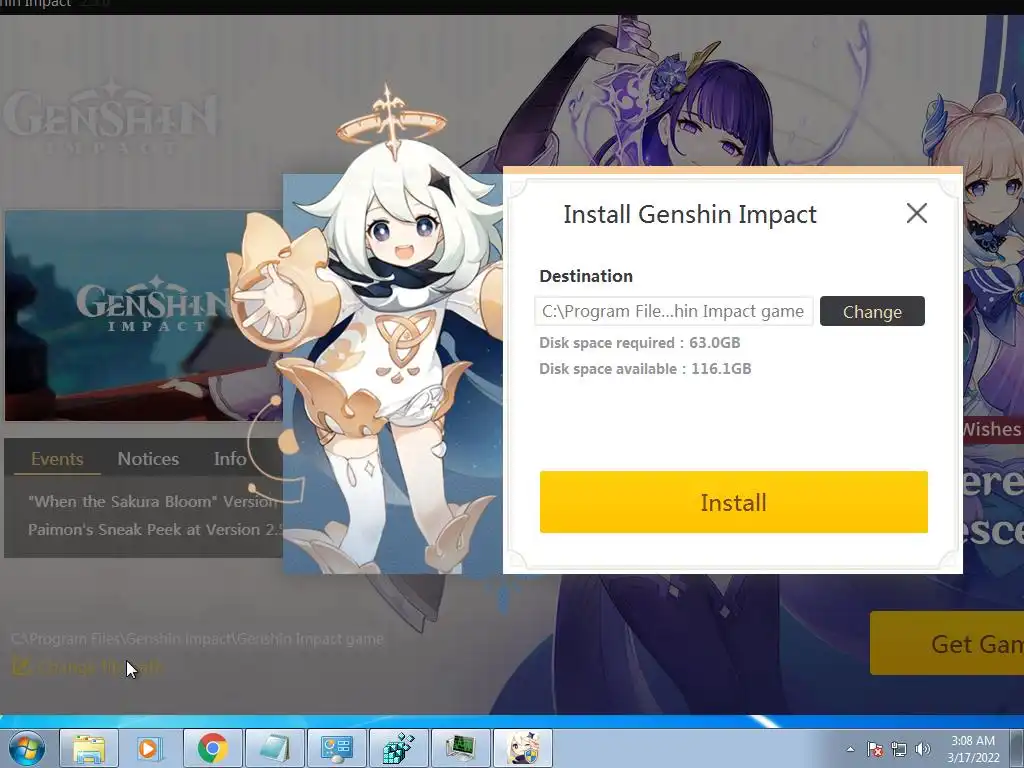Open Paimon's Sneak Peek at Version news item
Image resolution: width=1024 pixels, height=768 pixels.
click(x=155, y=529)
